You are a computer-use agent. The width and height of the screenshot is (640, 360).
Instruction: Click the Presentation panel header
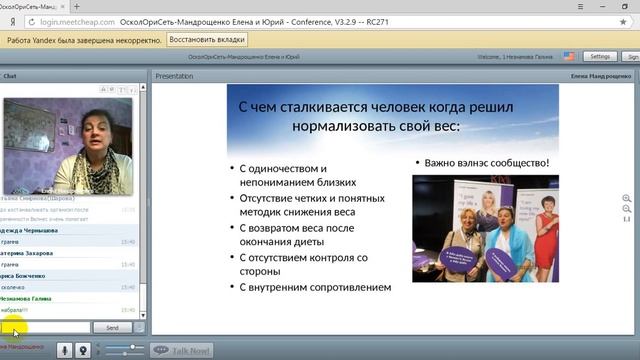click(x=393, y=76)
